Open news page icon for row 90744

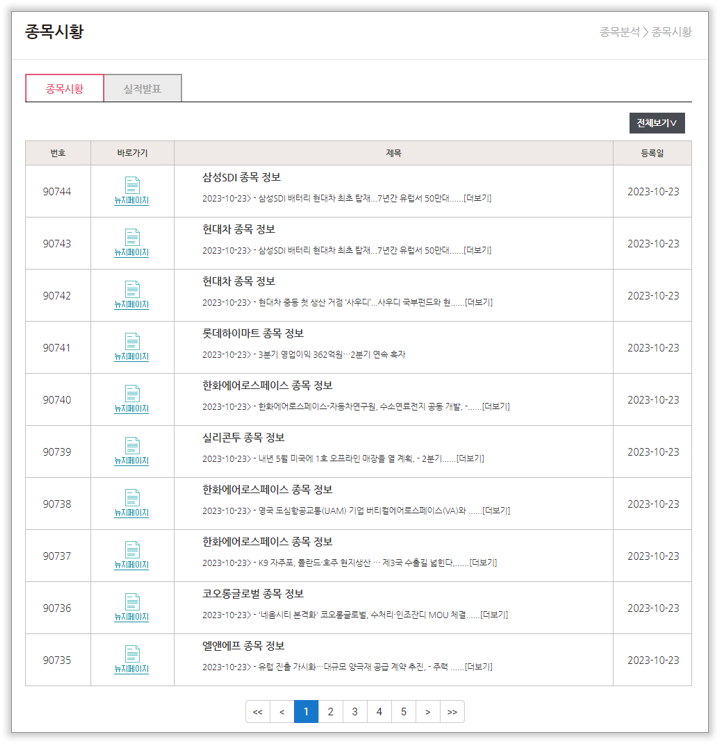coord(132,191)
